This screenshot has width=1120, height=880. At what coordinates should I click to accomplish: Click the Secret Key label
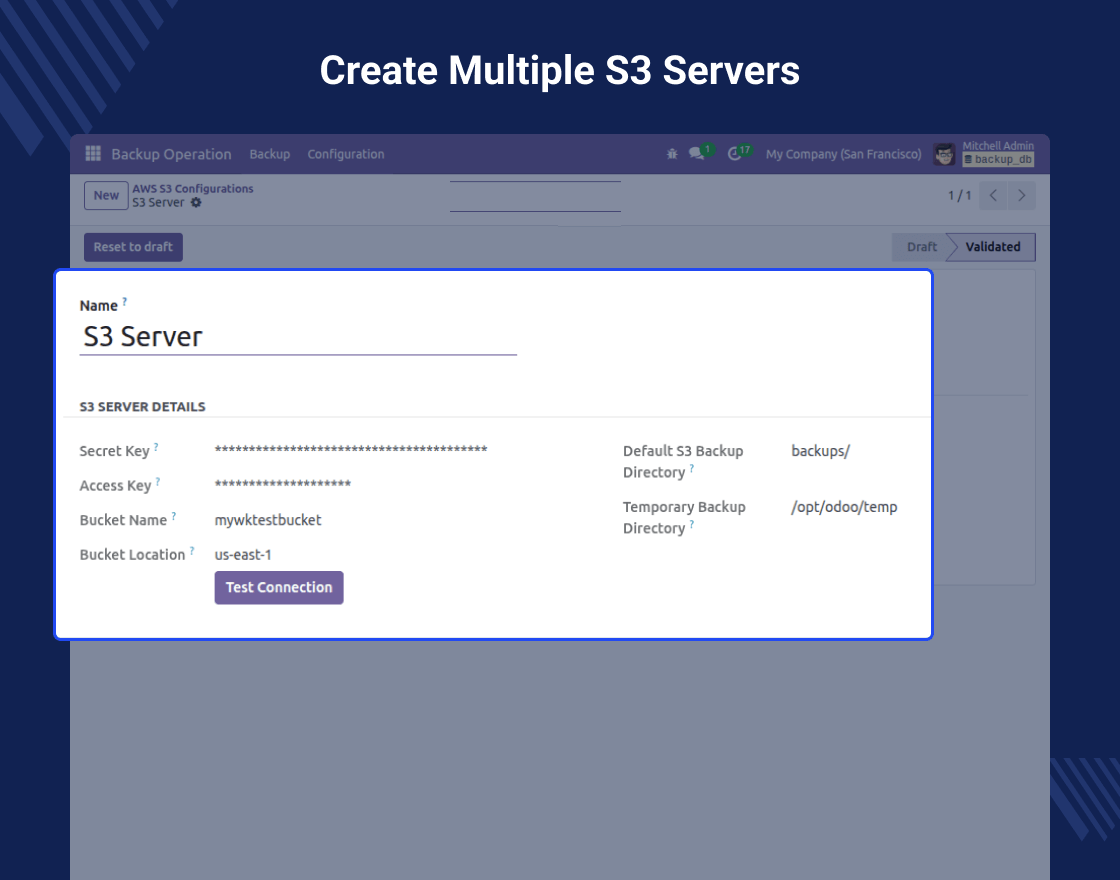(114, 451)
